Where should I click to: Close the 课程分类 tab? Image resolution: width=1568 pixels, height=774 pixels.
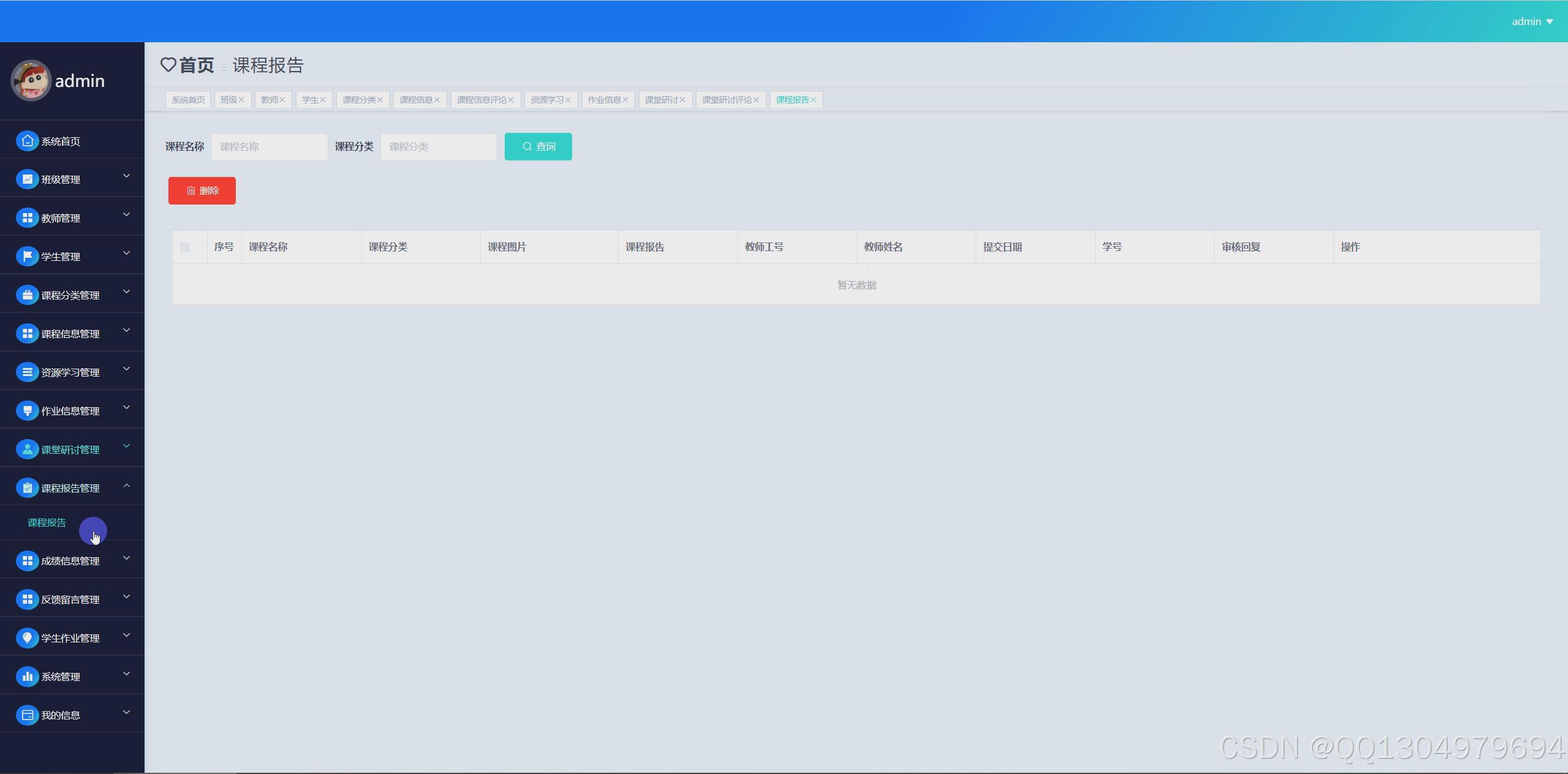point(380,100)
